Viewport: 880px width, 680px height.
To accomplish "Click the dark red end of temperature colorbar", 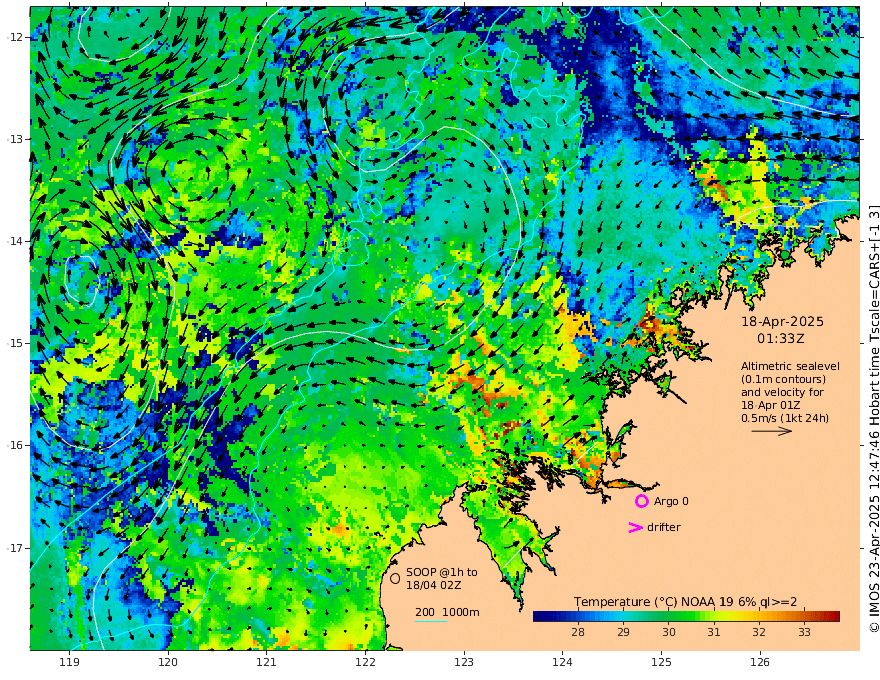I will click(833, 617).
